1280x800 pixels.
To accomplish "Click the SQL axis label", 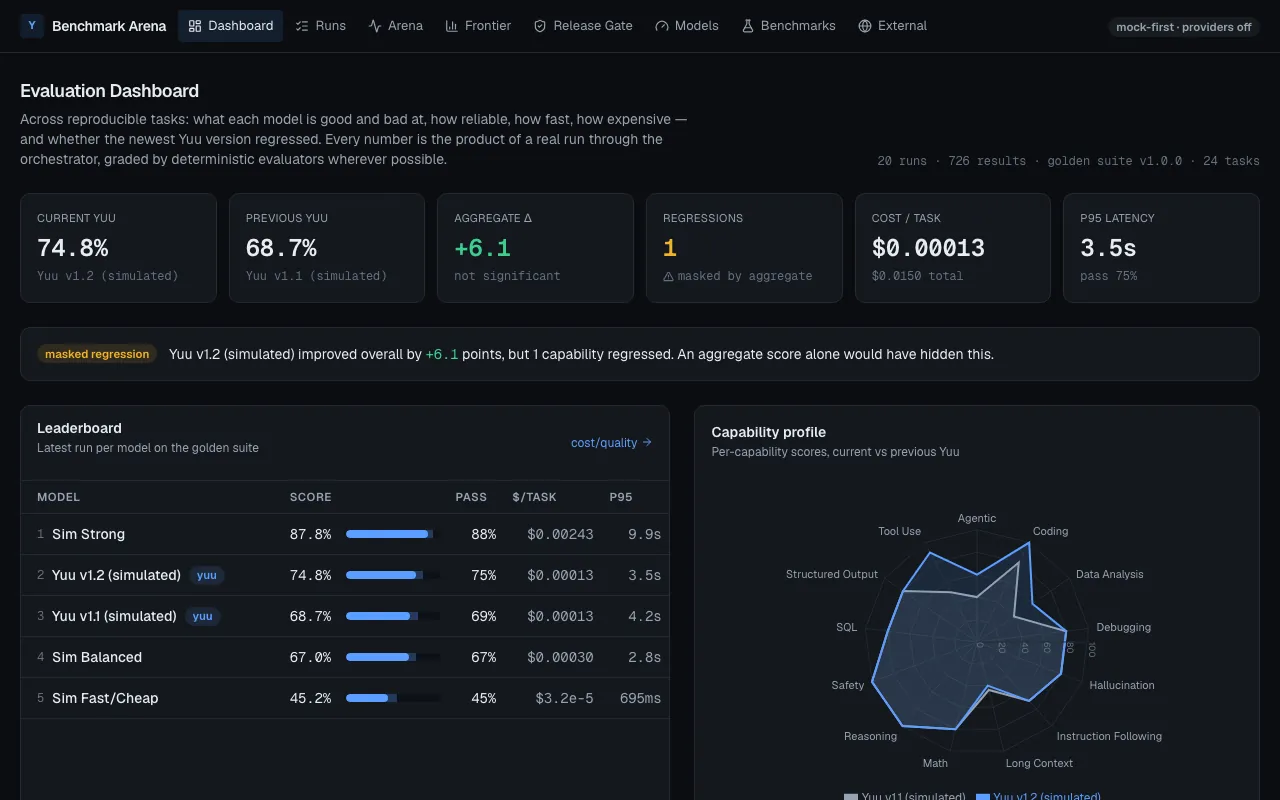I will coord(846,627).
